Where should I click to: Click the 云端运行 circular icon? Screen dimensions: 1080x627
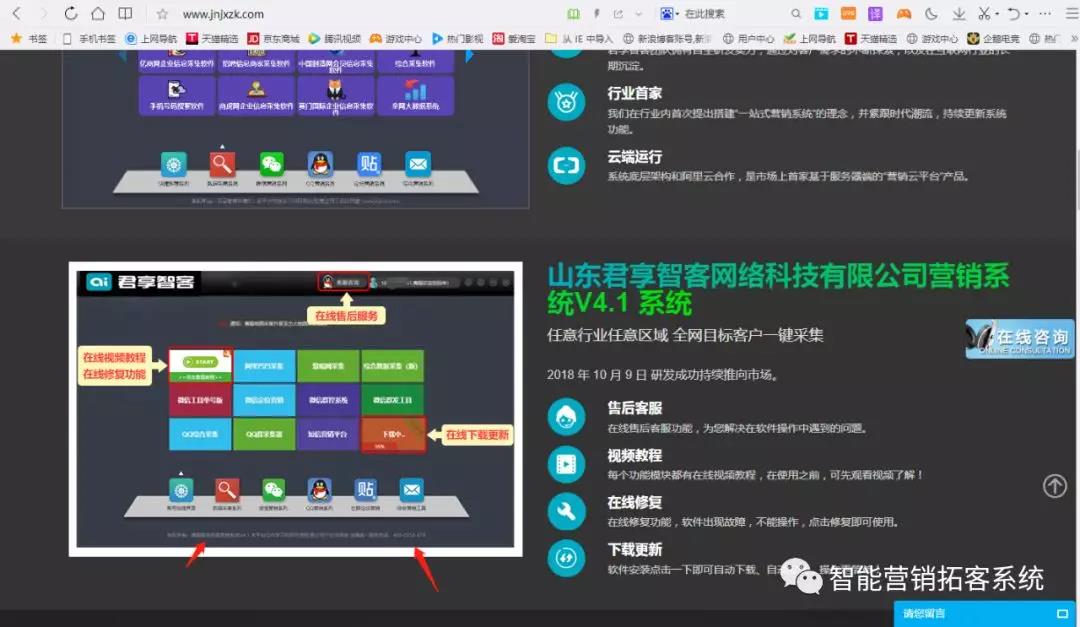(566, 165)
